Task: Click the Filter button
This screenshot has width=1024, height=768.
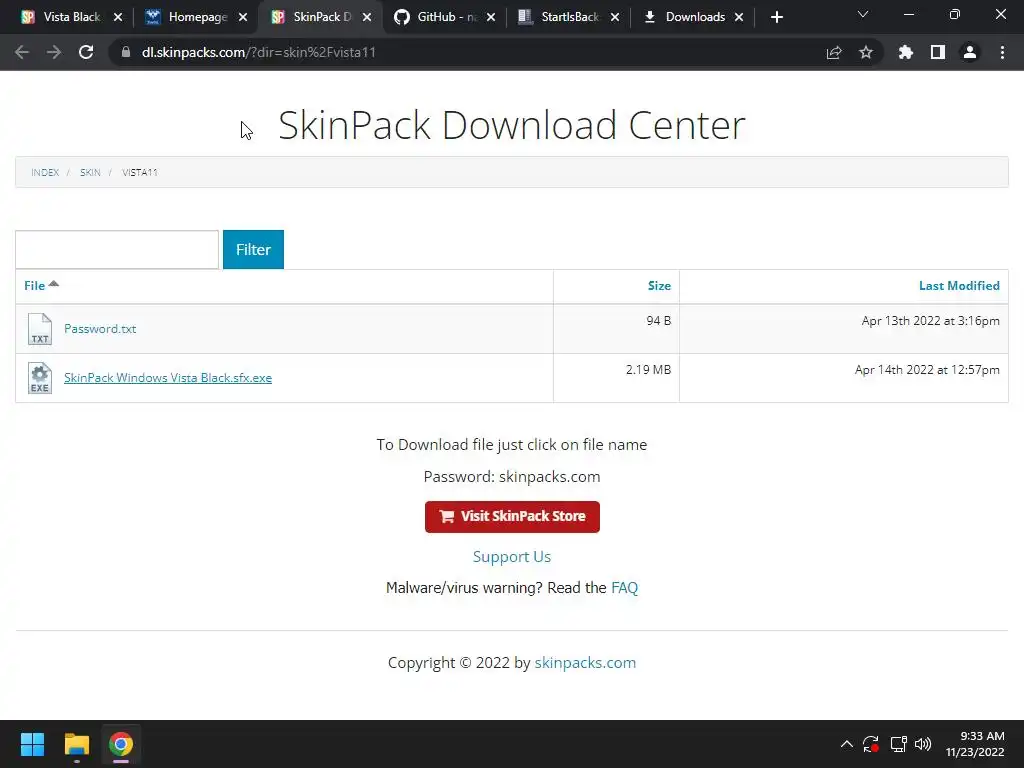Action: (x=253, y=249)
